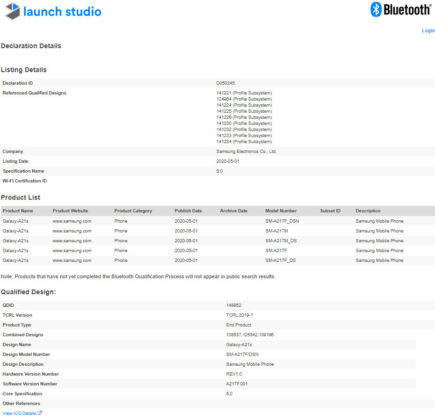Click the Description column header
Screen dimensions: 435x420
(368, 211)
